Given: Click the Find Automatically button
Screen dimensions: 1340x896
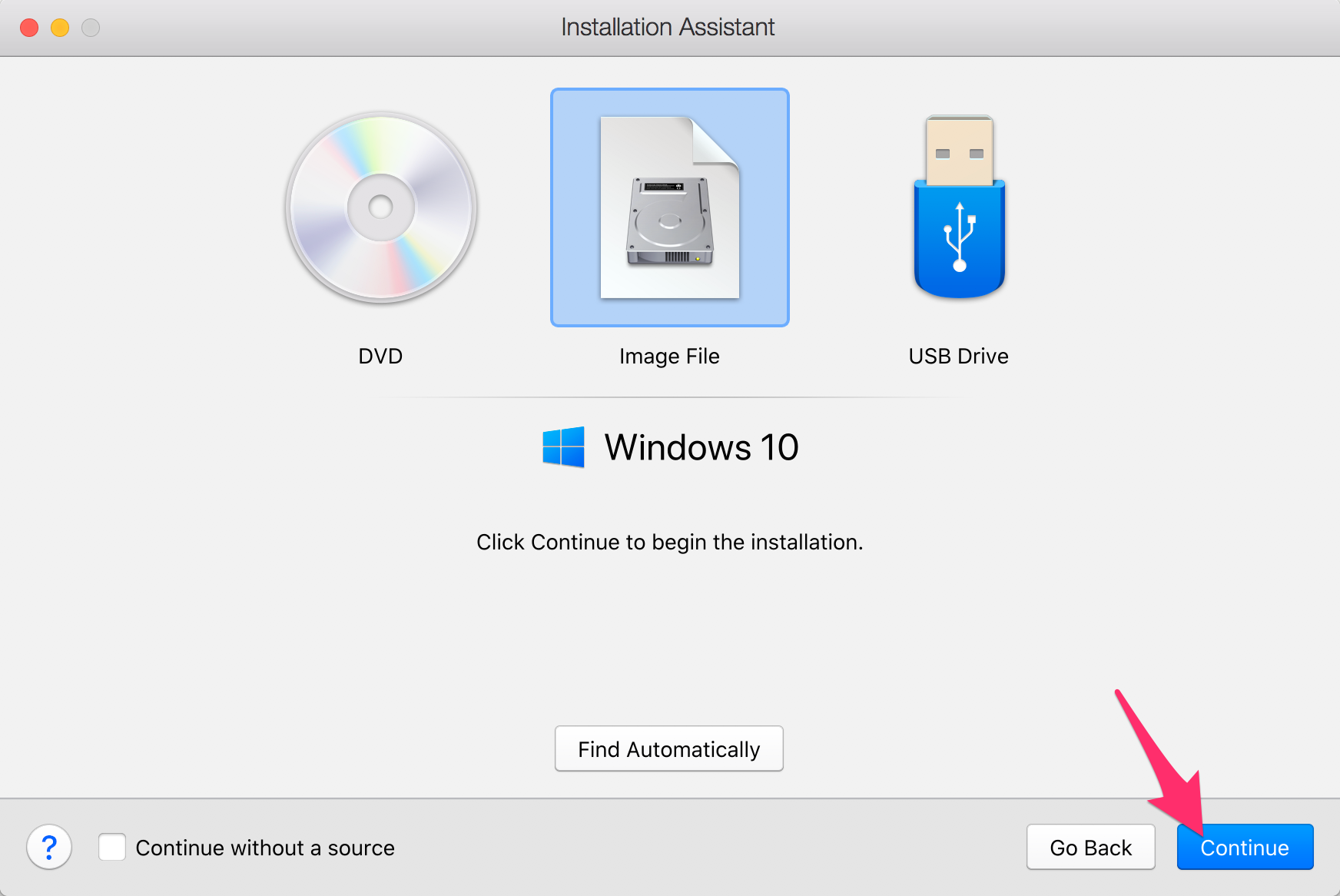Looking at the screenshot, I should (x=669, y=748).
